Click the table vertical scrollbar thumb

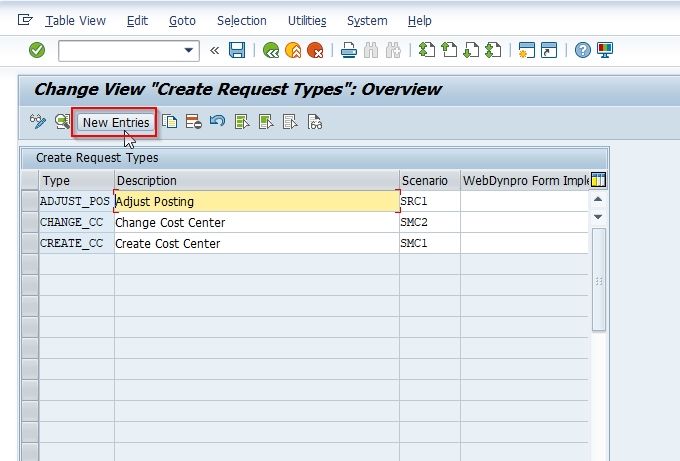598,280
